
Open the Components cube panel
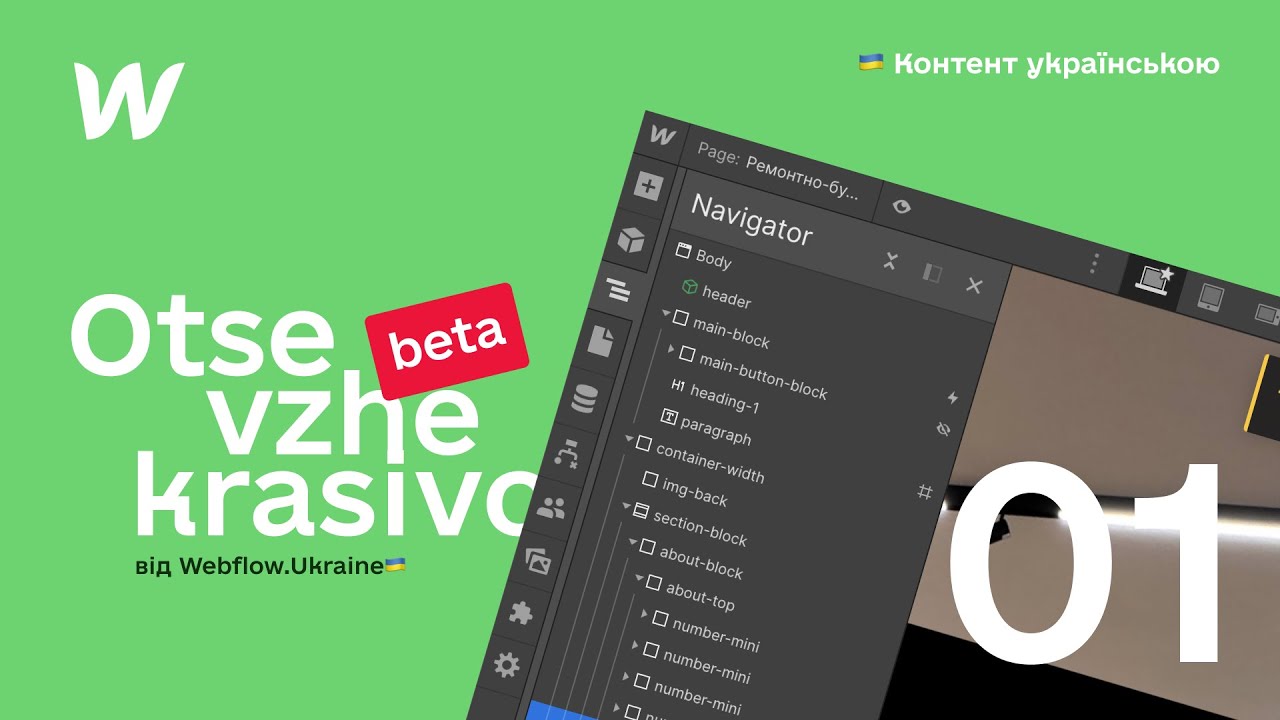pyautogui.click(x=632, y=239)
